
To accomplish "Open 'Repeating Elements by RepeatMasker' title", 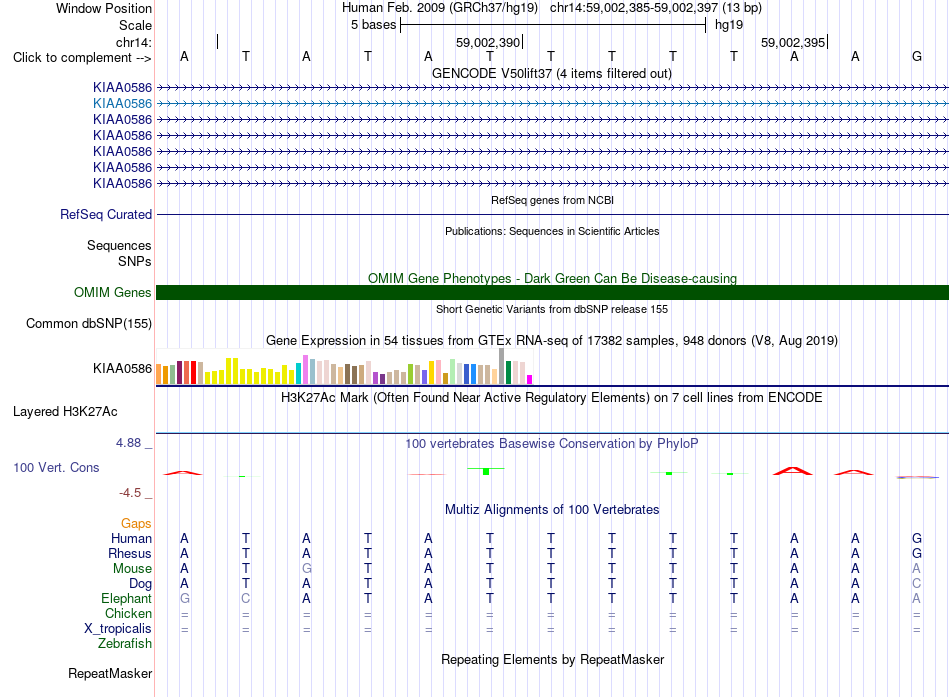I will click(x=552, y=659).
